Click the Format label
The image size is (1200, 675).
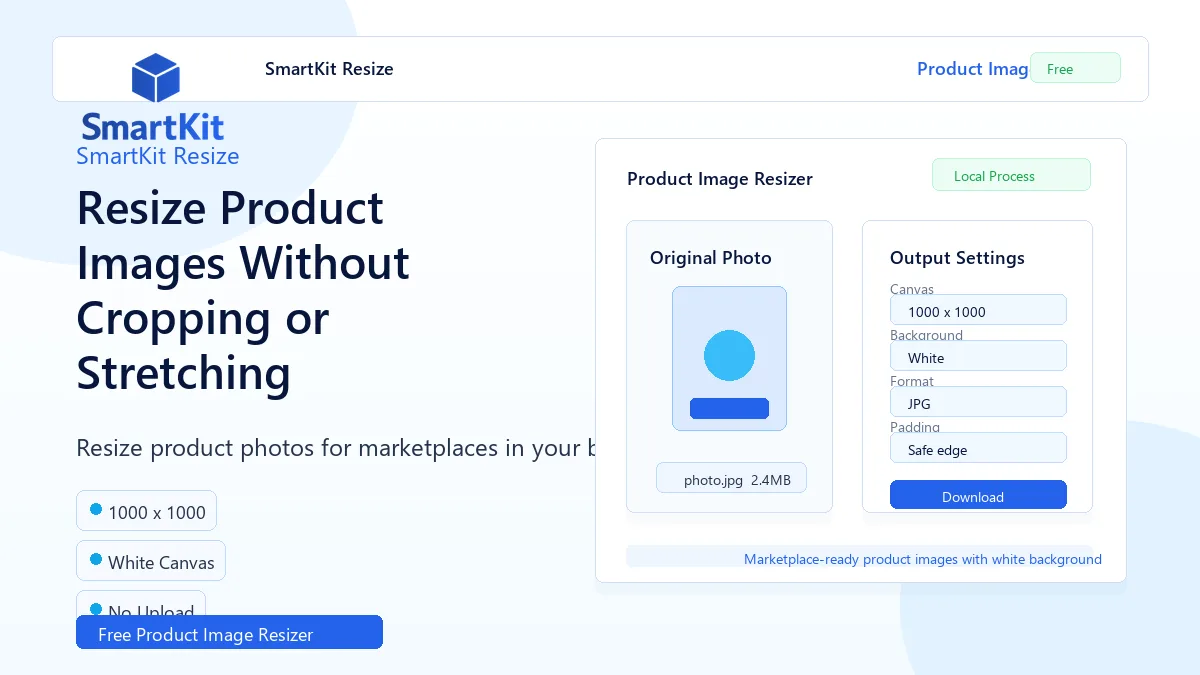click(x=912, y=381)
